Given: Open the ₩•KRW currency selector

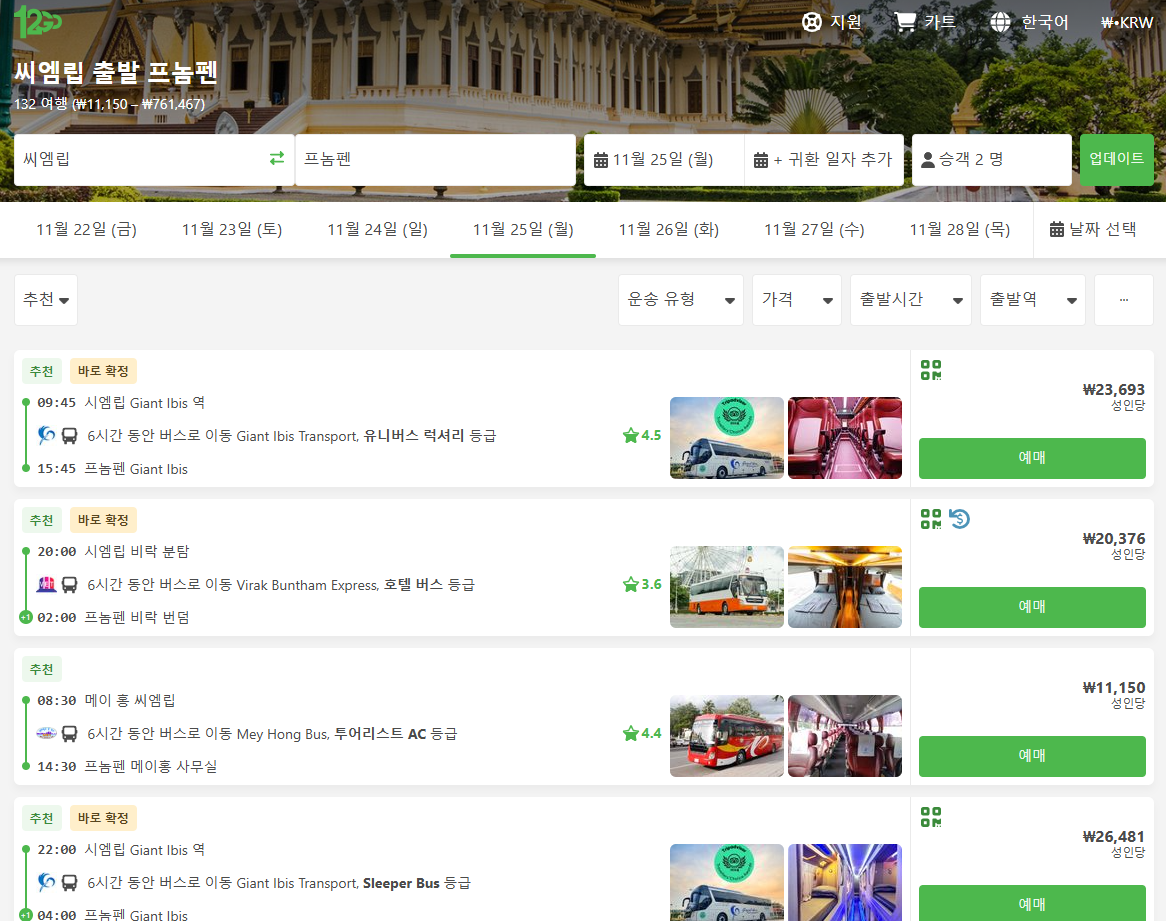Looking at the screenshot, I should (x=1127, y=22).
